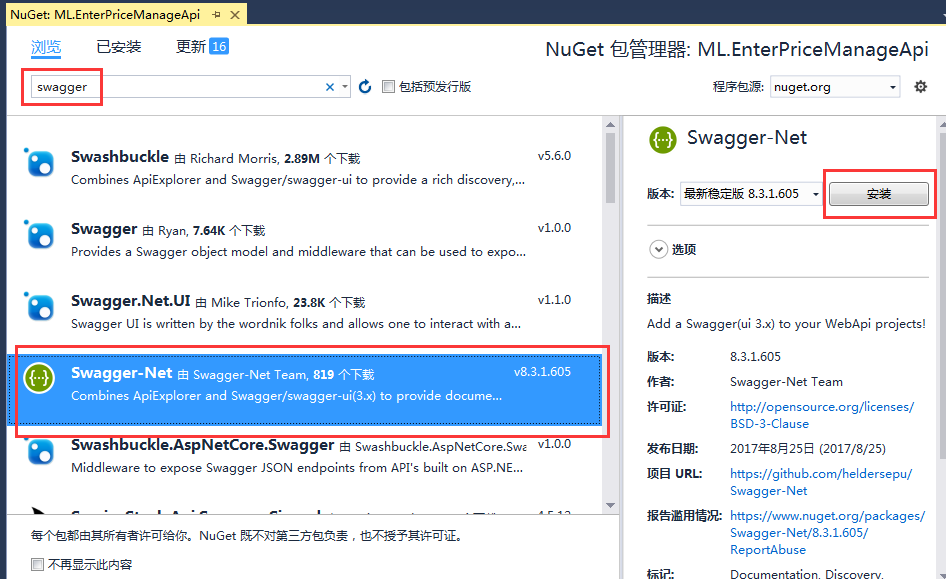
Task: Click the Swagger-Net title in details
Action: (746, 138)
